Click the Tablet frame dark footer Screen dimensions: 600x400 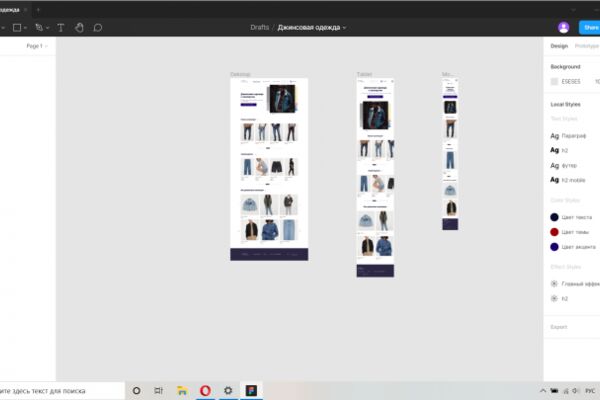point(375,271)
